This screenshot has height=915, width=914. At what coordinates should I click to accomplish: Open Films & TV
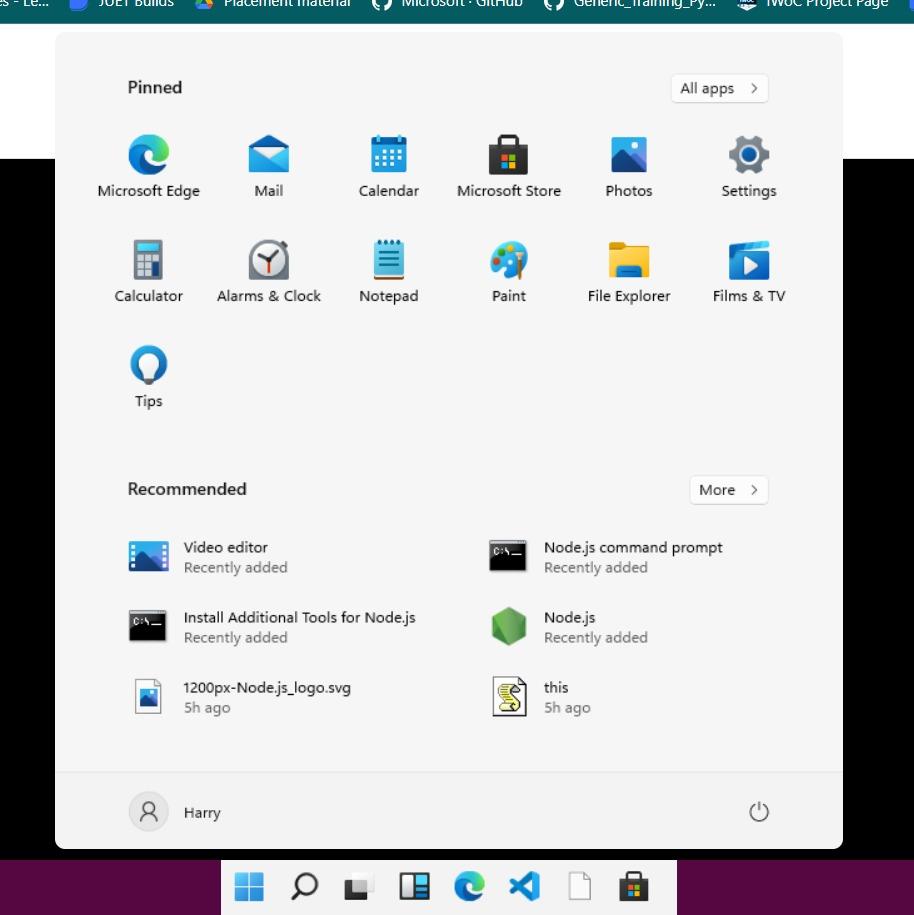[x=748, y=270]
